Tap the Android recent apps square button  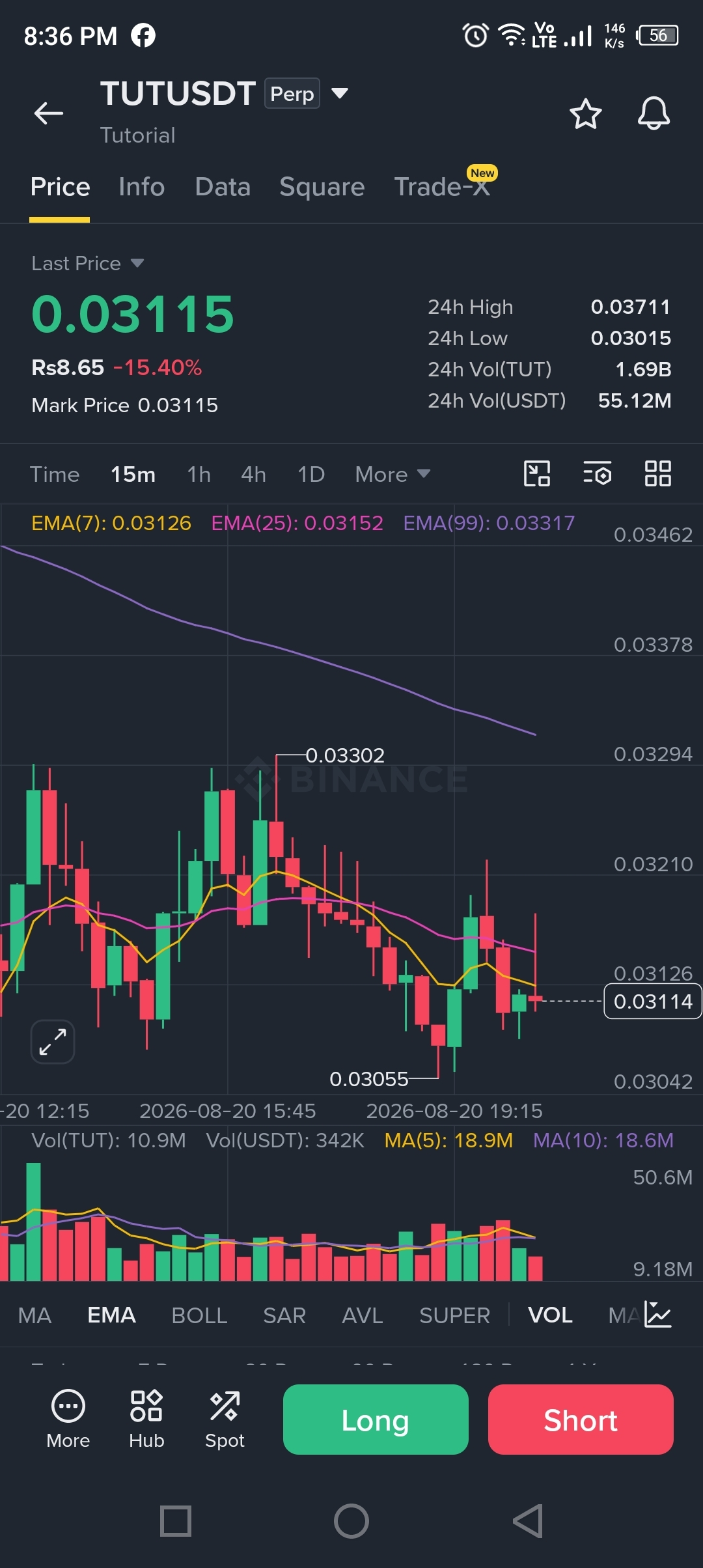[176, 1521]
